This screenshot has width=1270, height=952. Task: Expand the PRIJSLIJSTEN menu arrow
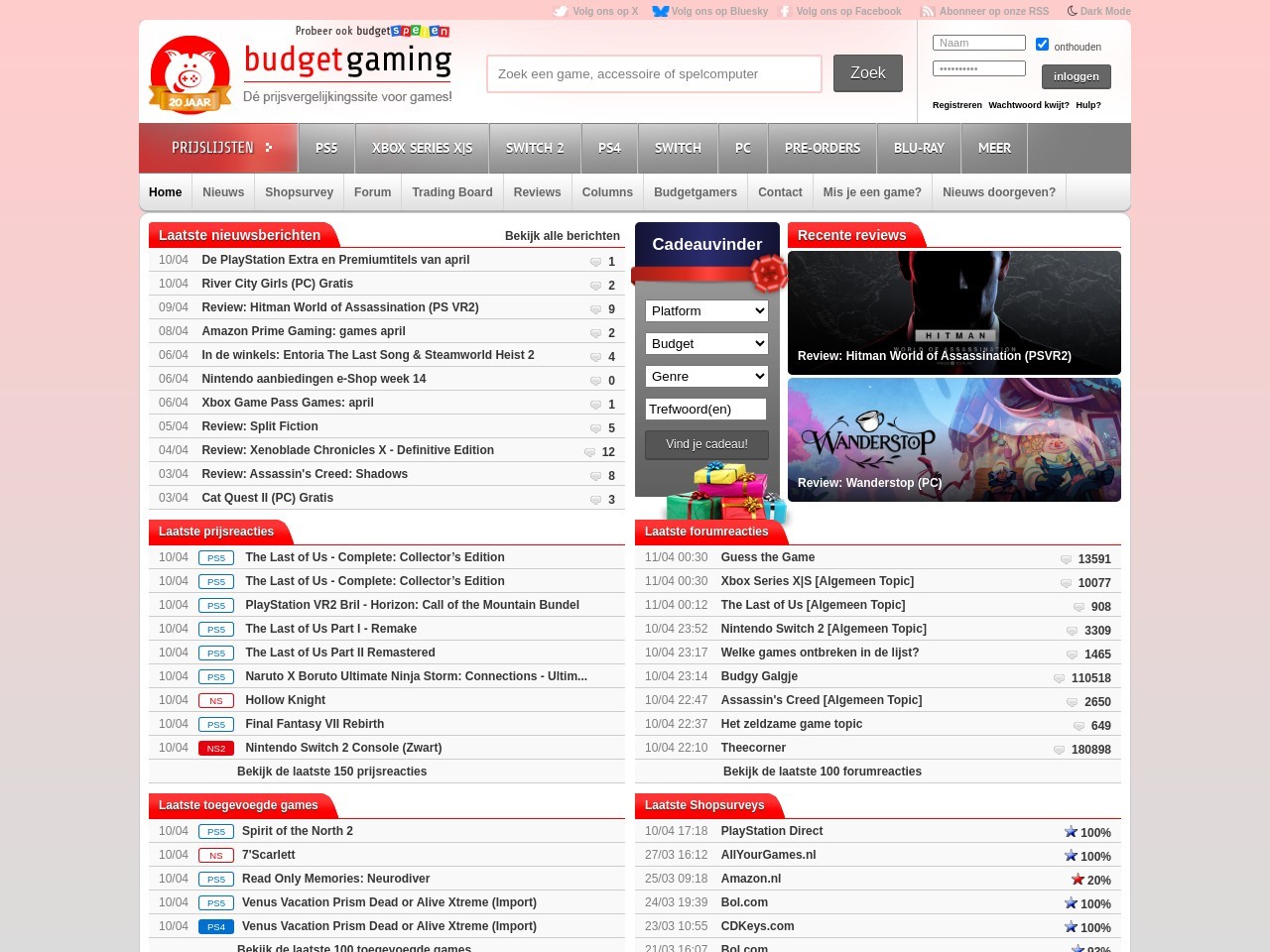pos(268,148)
